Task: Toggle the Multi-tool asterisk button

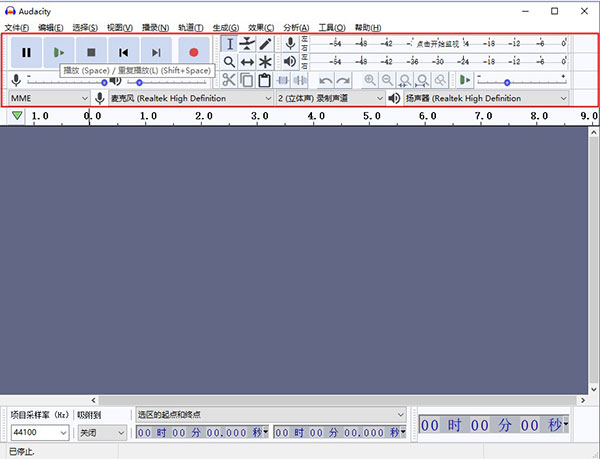Action: pyautogui.click(x=265, y=62)
